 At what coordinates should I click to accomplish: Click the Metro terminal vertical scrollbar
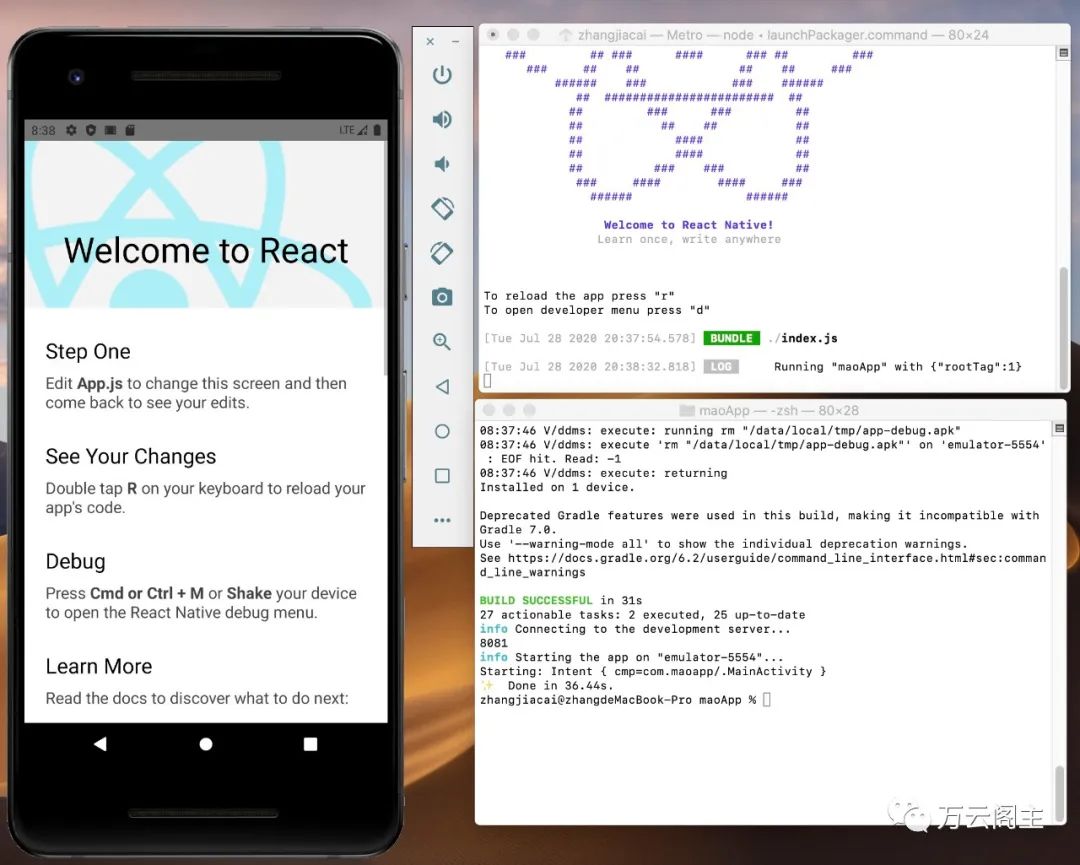coord(1063,327)
